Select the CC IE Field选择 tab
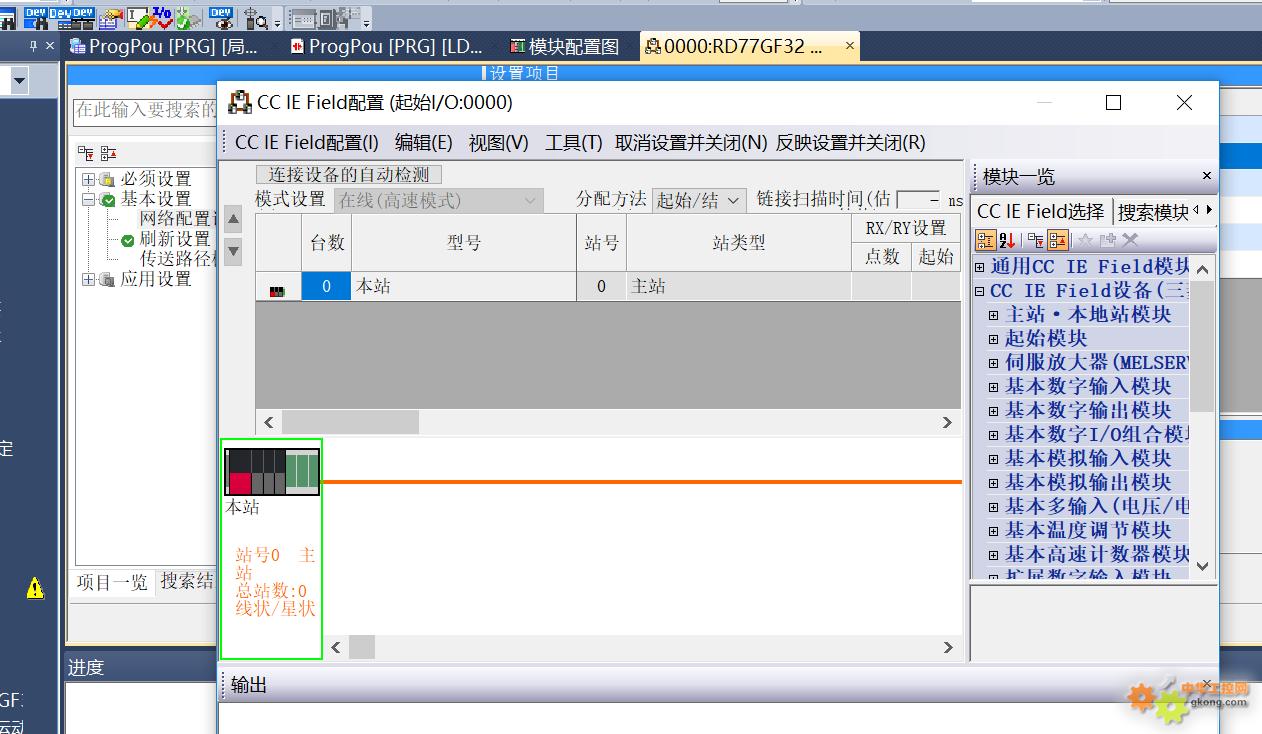The image size is (1262, 734). coord(1040,211)
